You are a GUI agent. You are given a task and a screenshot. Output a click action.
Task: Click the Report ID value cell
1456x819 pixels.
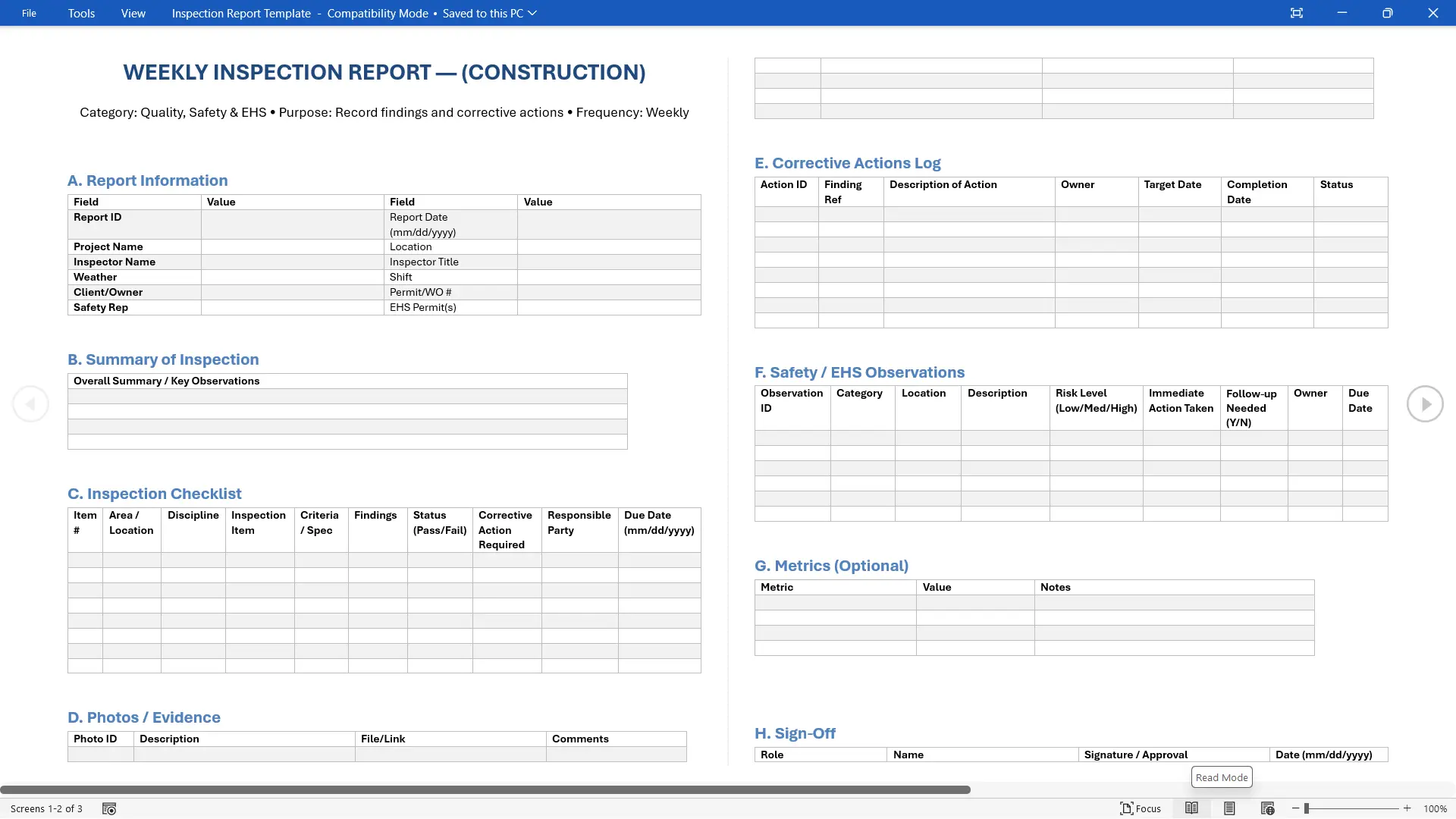[292, 224]
